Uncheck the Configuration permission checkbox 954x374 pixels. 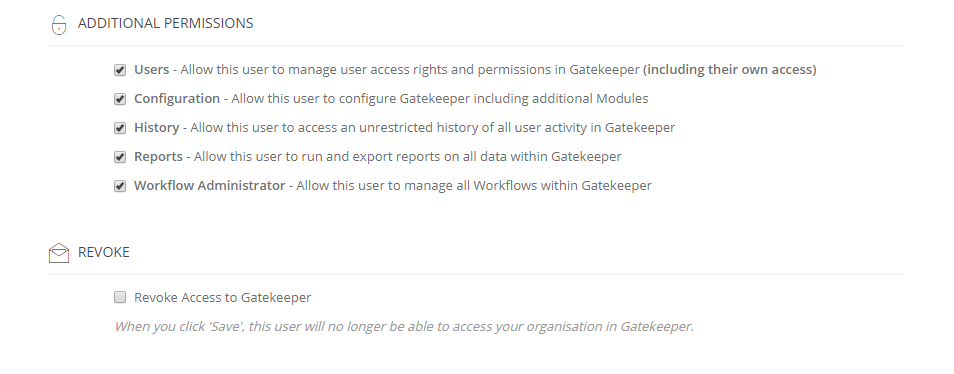coord(120,99)
